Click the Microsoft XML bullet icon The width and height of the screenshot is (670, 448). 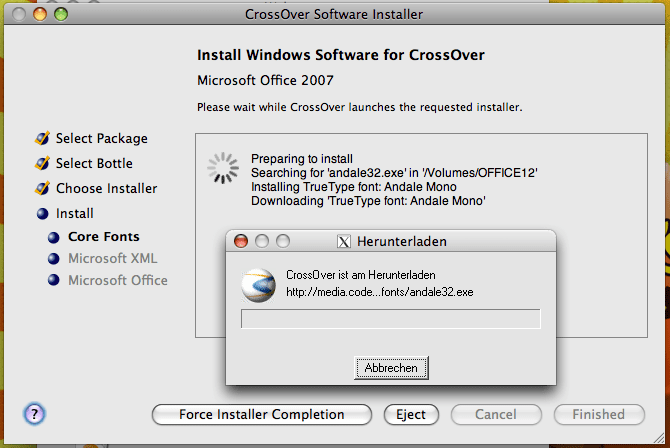tap(54, 258)
